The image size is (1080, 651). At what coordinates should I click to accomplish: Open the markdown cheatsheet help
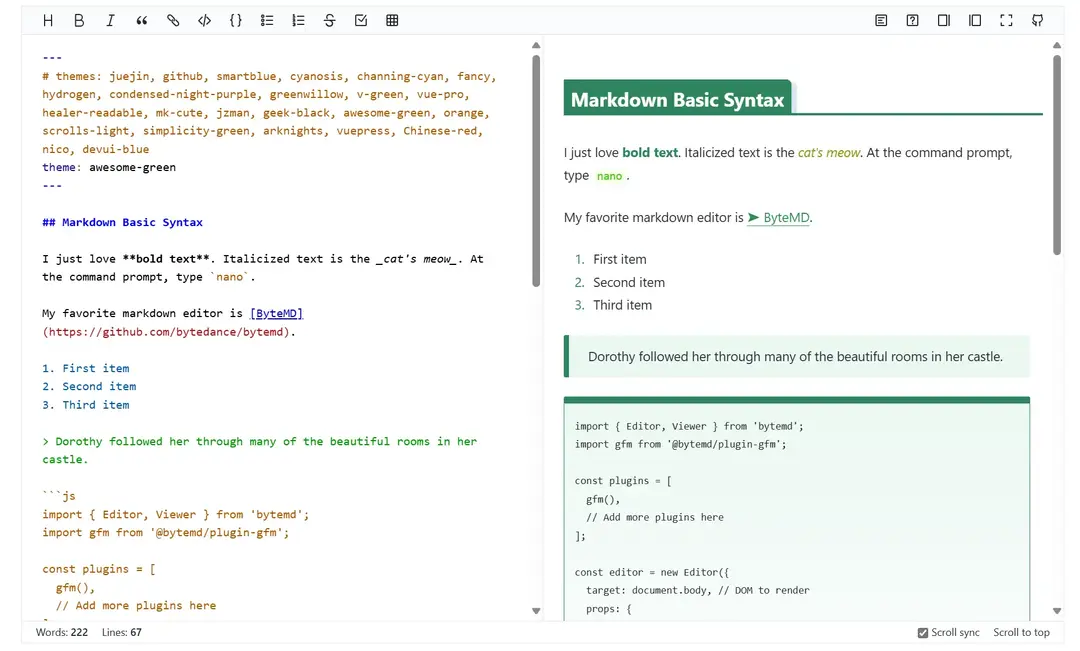(912, 20)
